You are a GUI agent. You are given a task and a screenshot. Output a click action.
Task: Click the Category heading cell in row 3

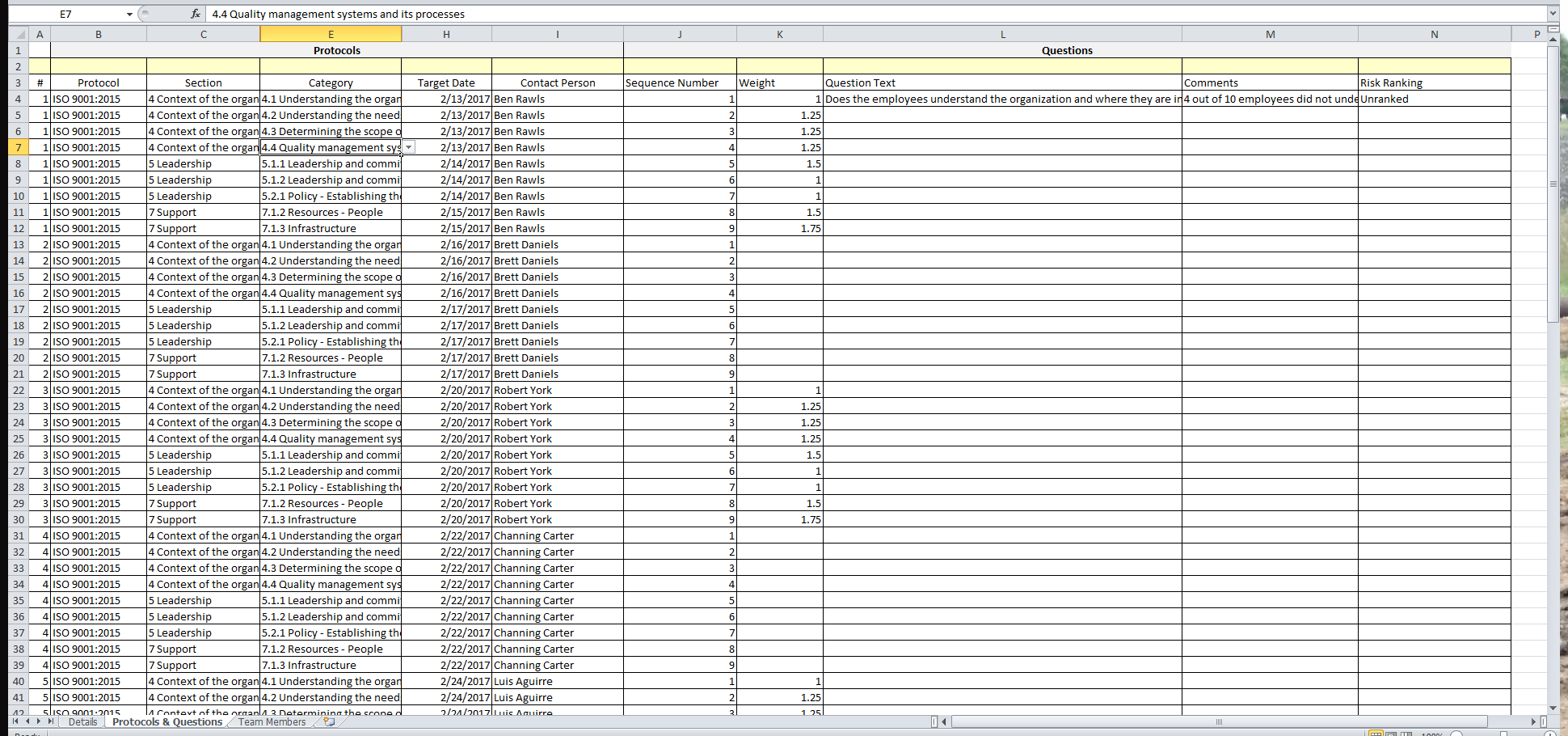(x=331, y=82)
